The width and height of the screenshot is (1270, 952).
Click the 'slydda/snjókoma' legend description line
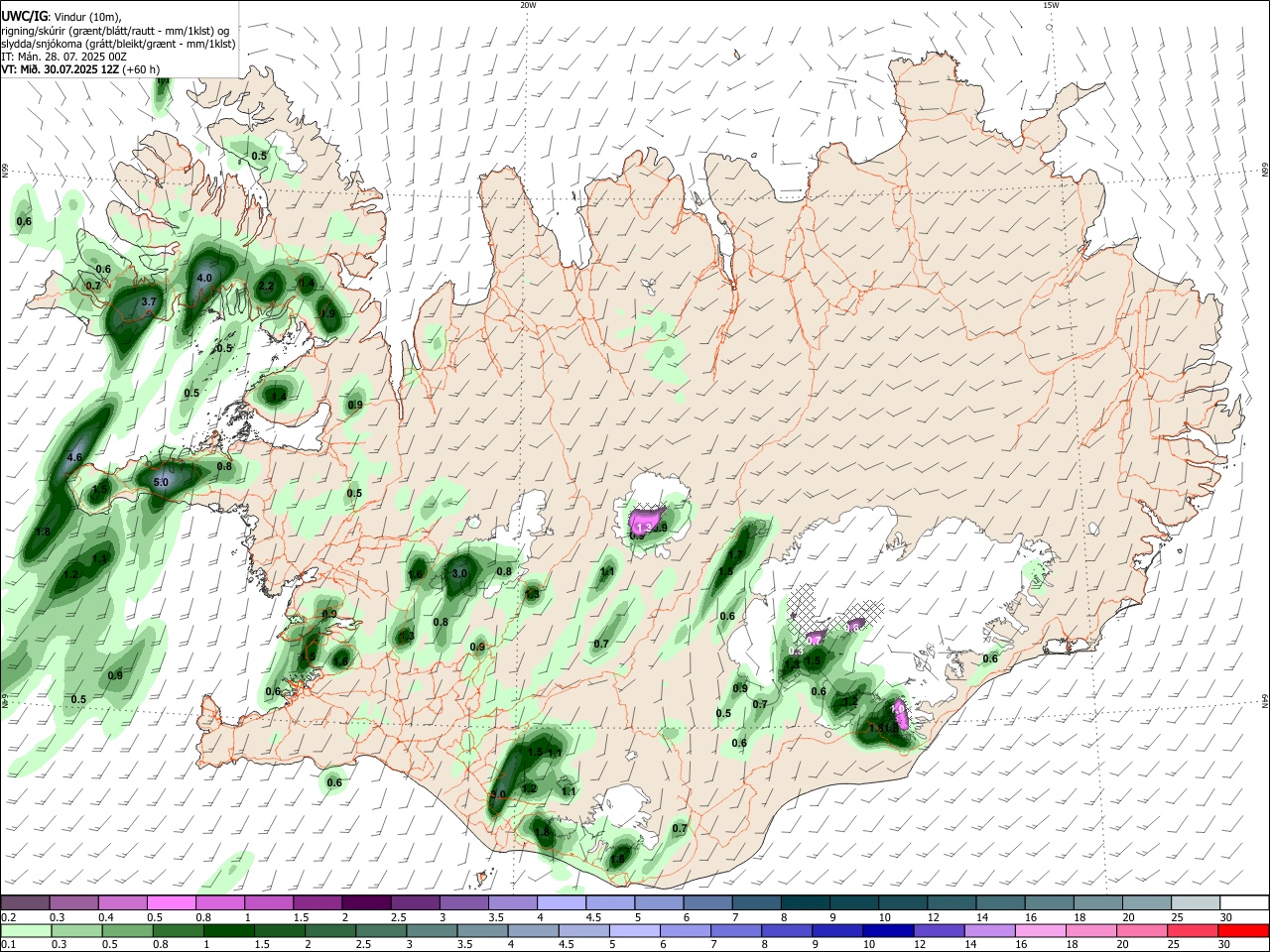coord(117,44)
